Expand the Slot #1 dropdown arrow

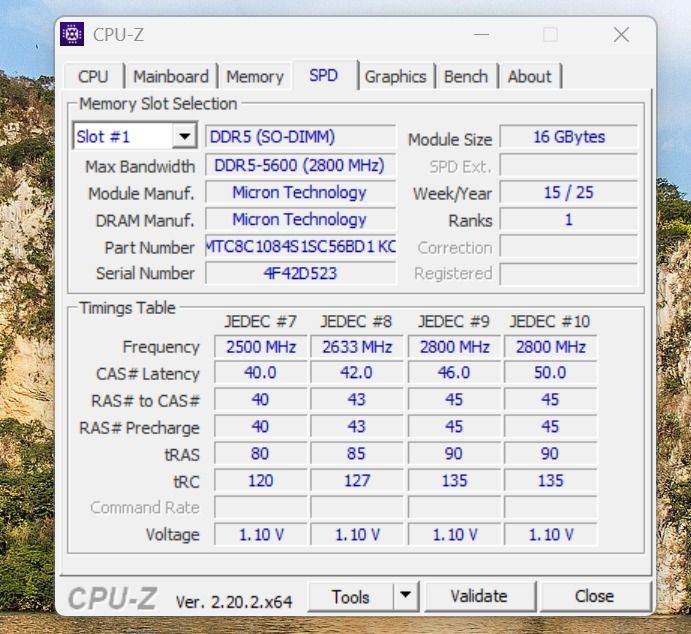click(184, 136)
